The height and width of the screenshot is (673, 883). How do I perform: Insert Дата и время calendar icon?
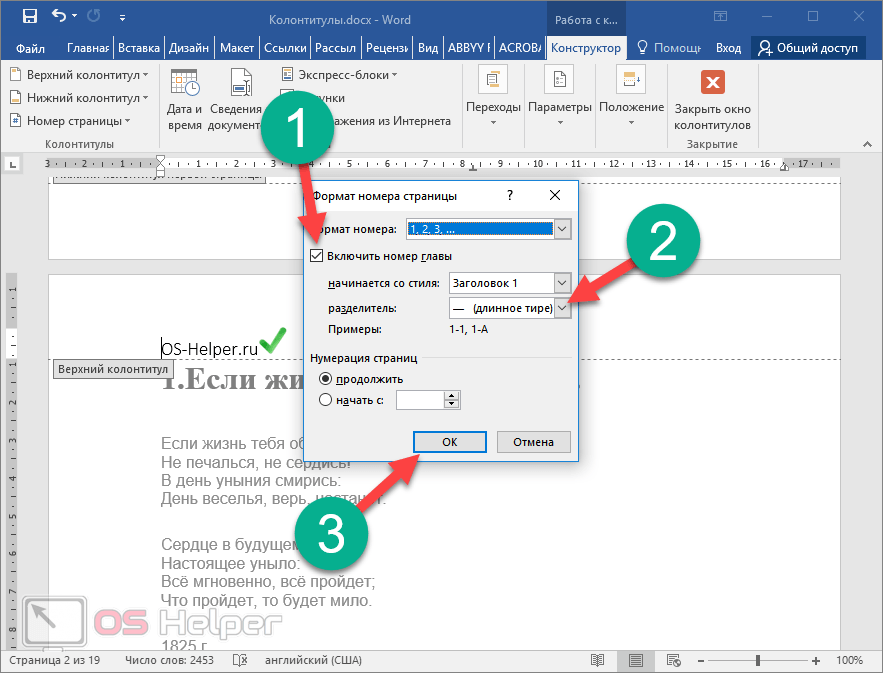click(184, 83)
